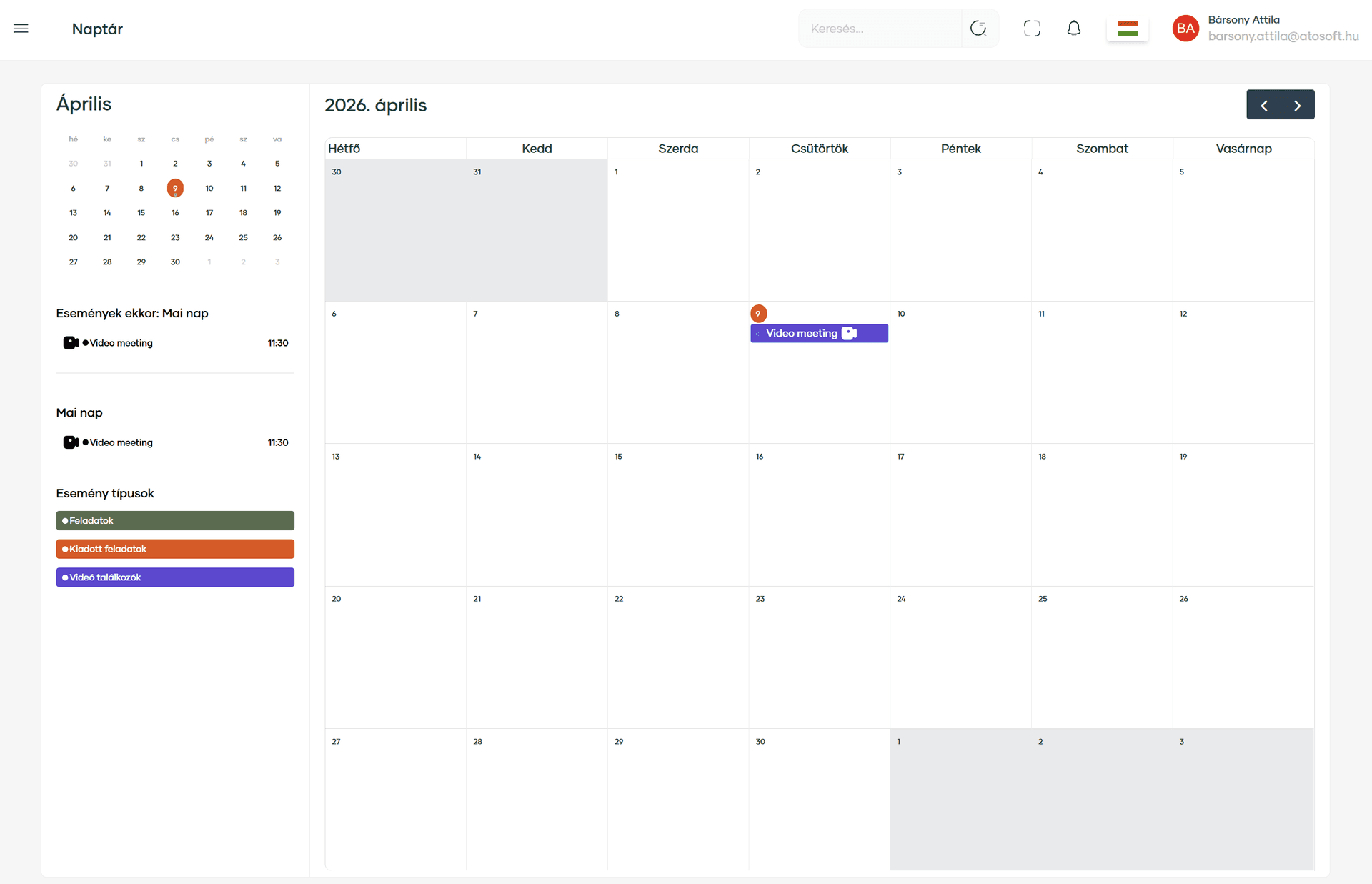This screenshot has width=1372, height=884.
Task: Open notifications bell
Action: 1073,29
